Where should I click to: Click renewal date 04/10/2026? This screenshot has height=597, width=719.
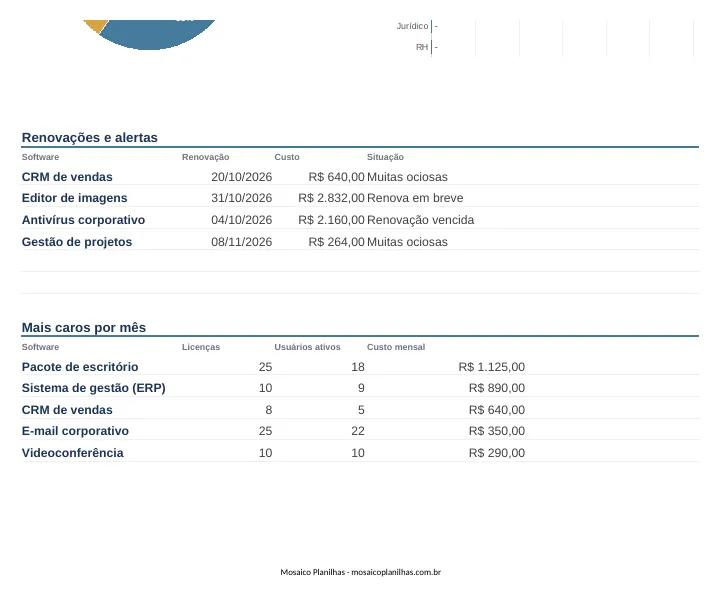pyautogui.click(x=242, y=220)
